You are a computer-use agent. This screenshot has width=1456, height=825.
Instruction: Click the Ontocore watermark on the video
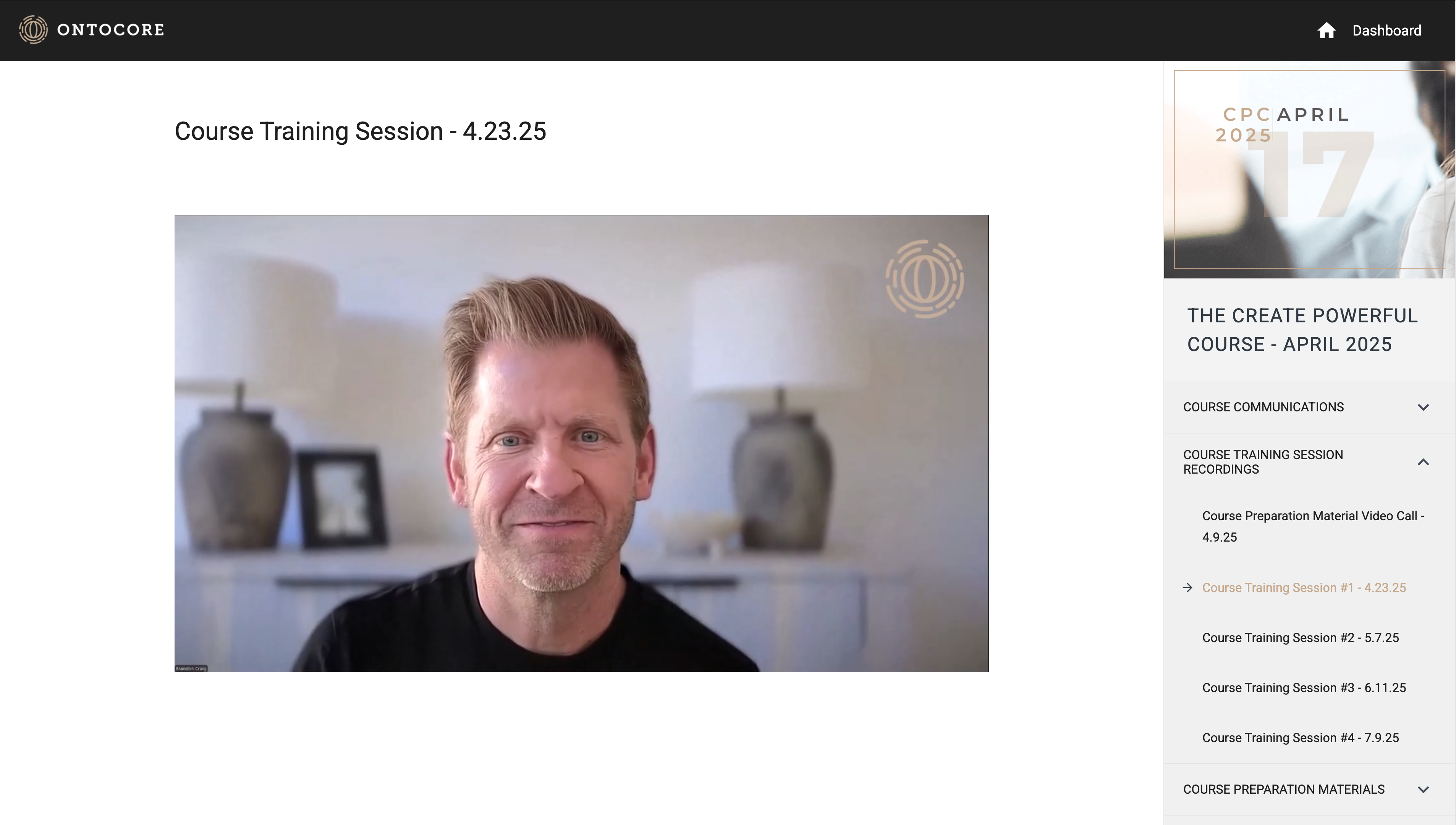[925, 278]
